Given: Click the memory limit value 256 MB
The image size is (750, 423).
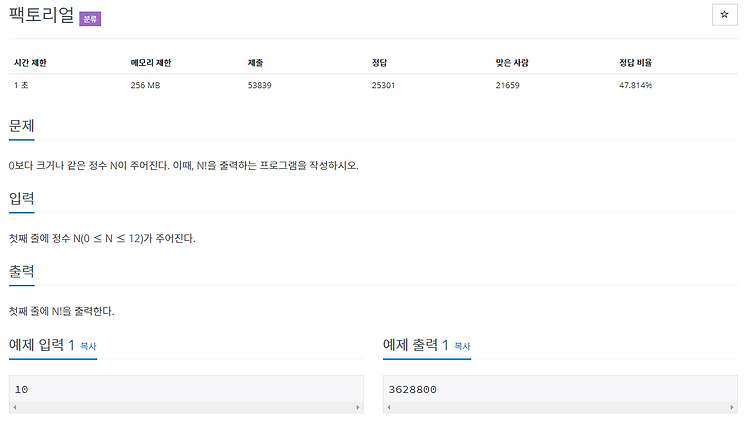Looking at the screenshot, I should tap(145, 85).
